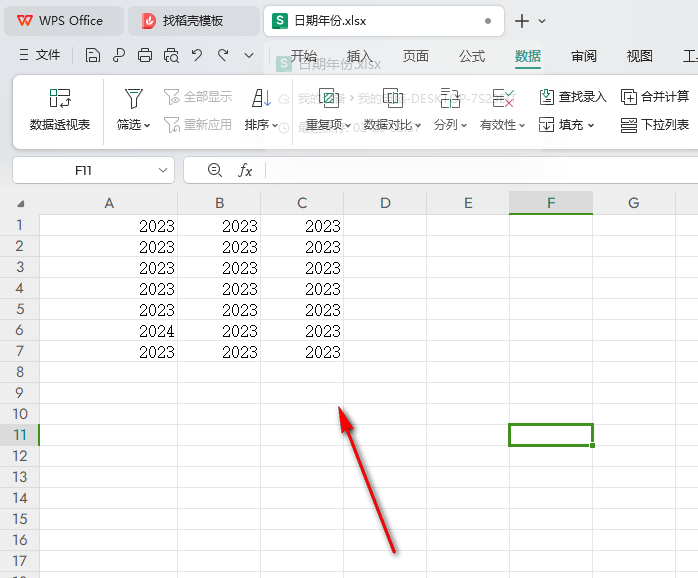Viewport: 698px width, 578px height.
Task: Switch to the 视图 ribbon tab
Action: [x=640, y=56]
